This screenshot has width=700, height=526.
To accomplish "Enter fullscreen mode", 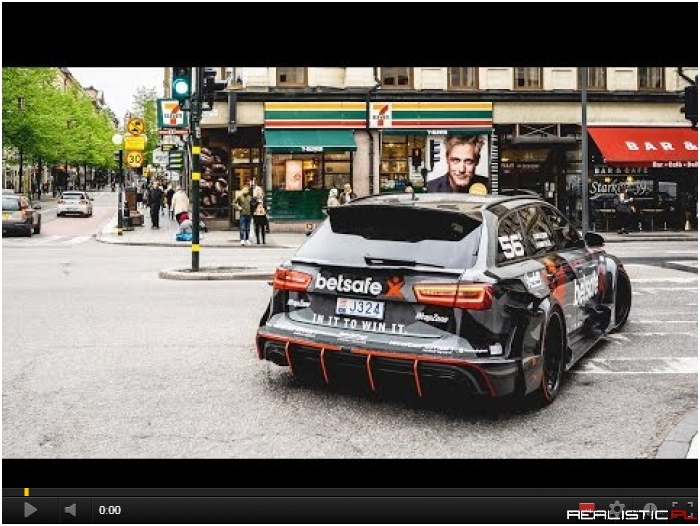I will (x=681, y=509).
